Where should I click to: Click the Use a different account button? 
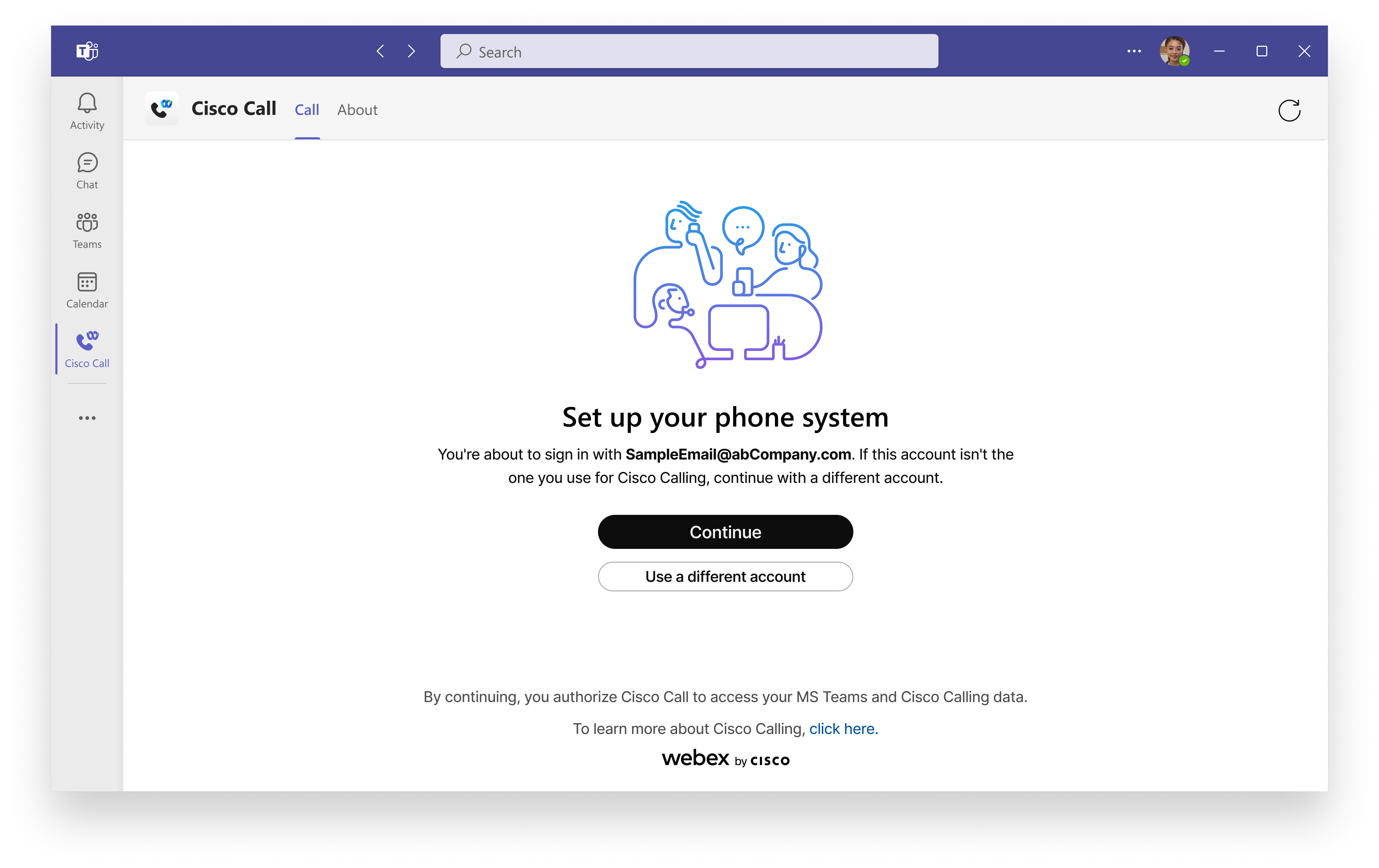[x=725, y=576]
